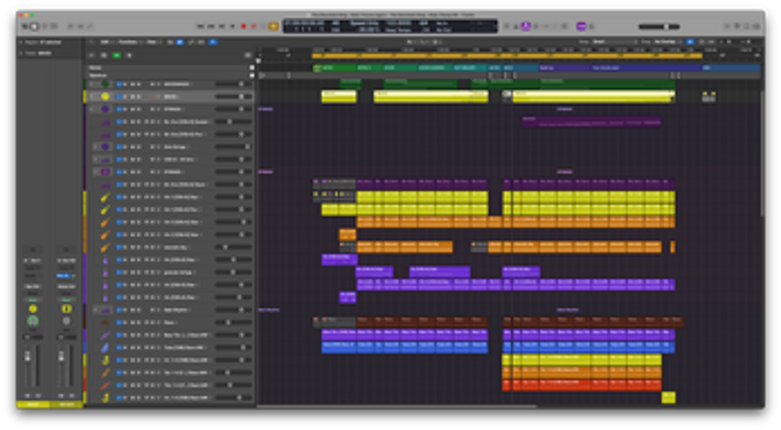The image size is (781, 430).
Task: Click the duplicate track button beside the plus
Action: 104,55
